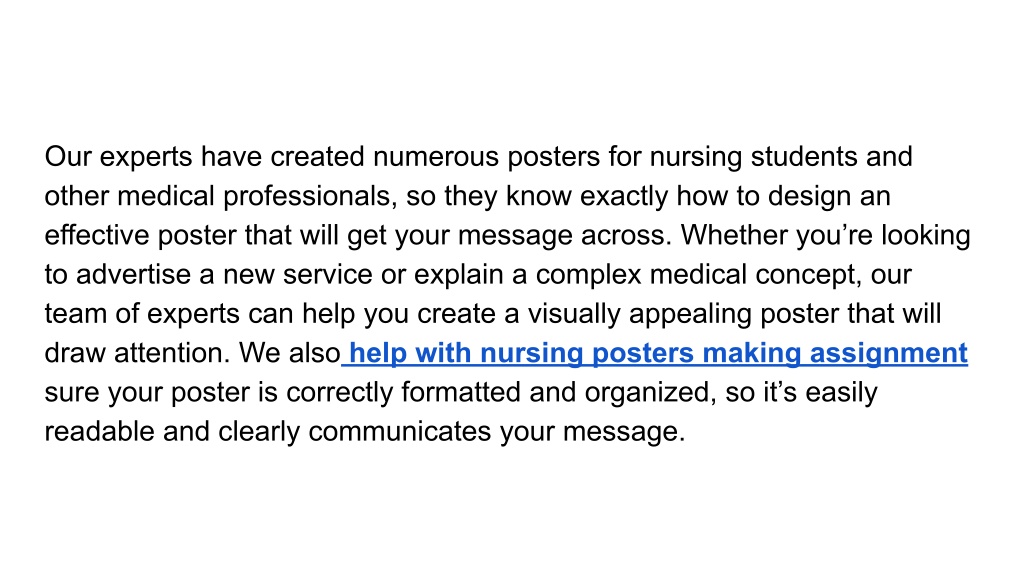This screenshot has width=1024, height=576.
Task: Click the word 'readable' starting the last line
Action: pyautogui.click(x=99, y=432)
